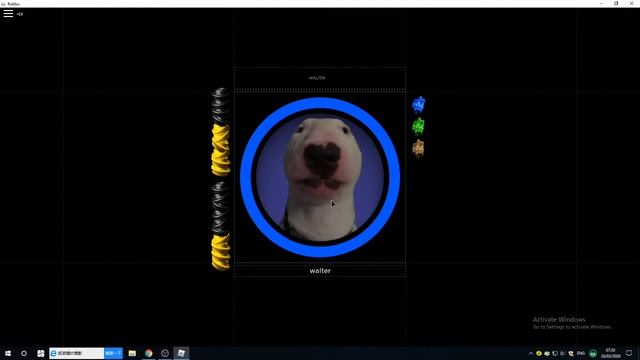The width and height of the screenshot is (640, 360).
Task: Open the notification action center
Action: point(629,353)
